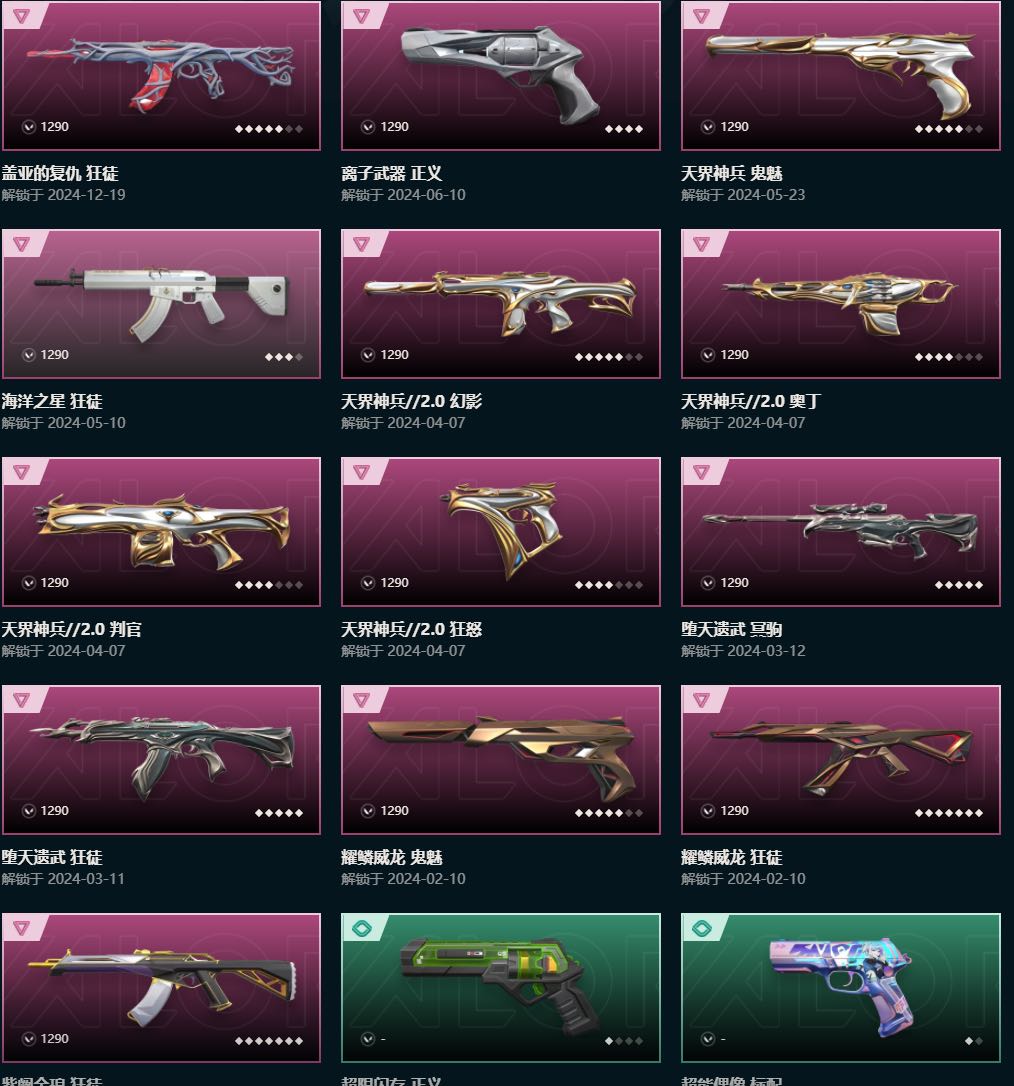Click the 离子武器 正义 skin name

(x=391, y=173)
